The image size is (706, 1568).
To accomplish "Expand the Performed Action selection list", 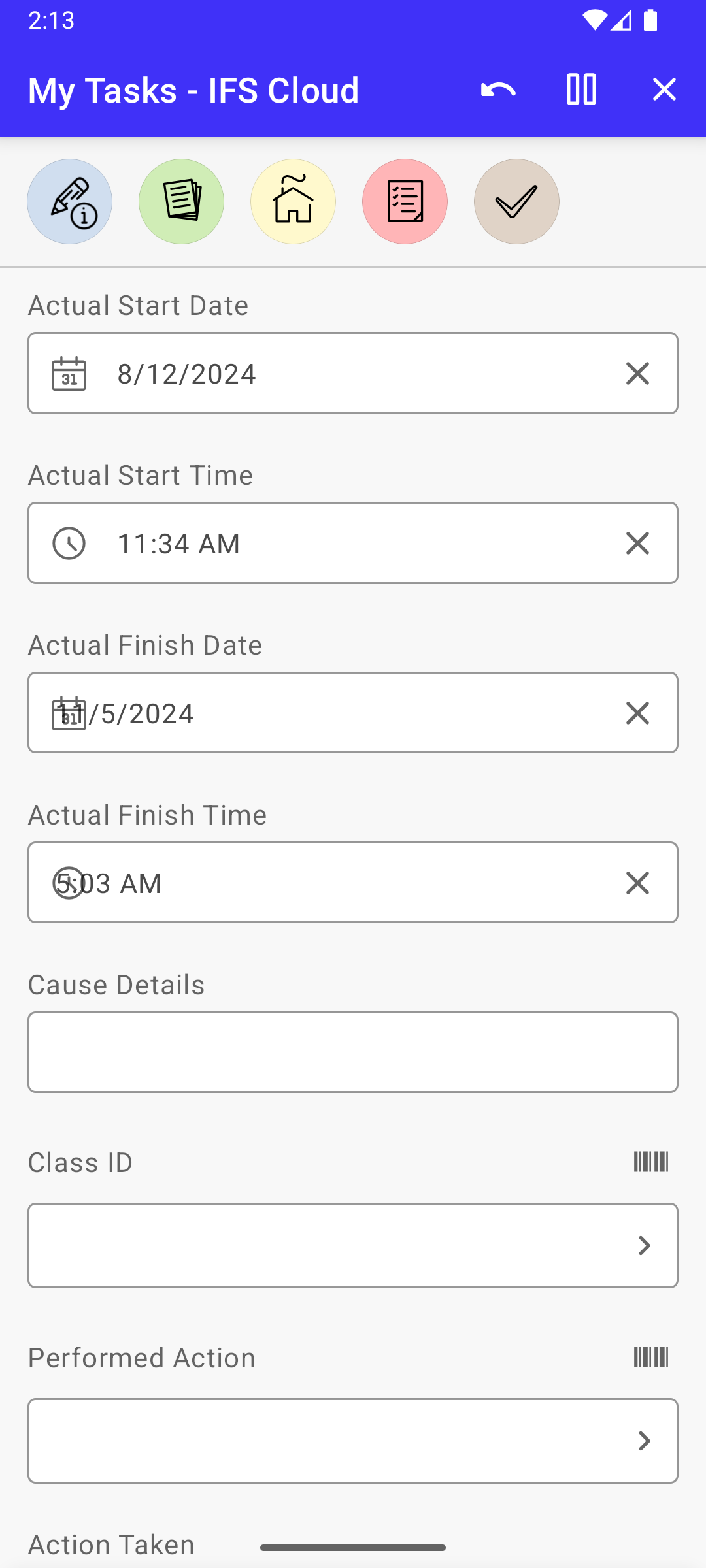I will (x=645, y=1441).
